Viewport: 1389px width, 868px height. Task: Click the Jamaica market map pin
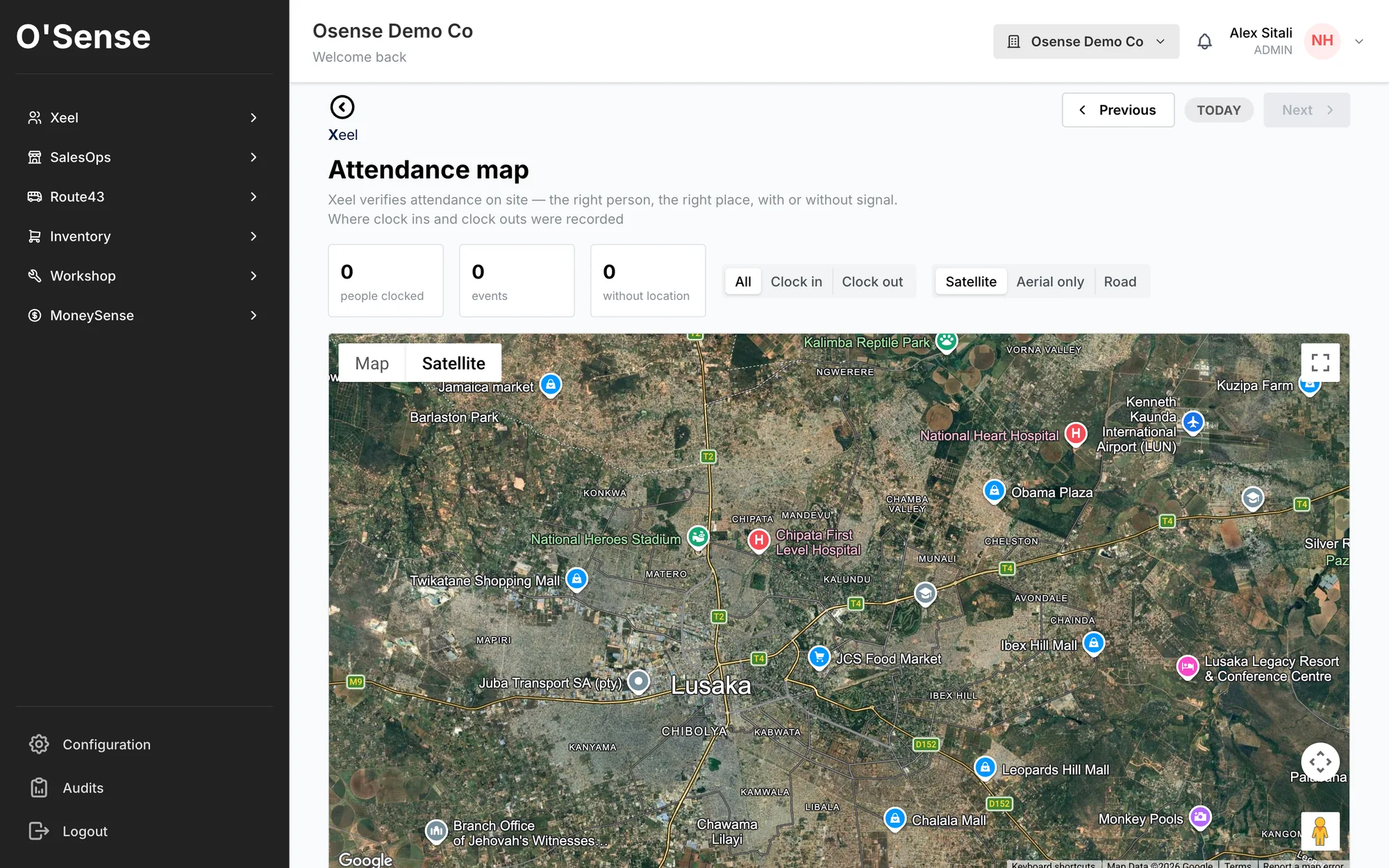(551, 385)
